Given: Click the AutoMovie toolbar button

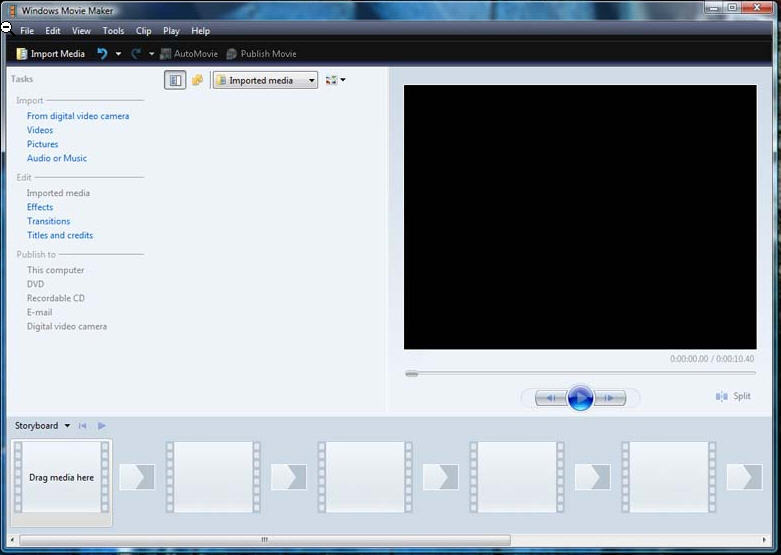Looking at the screenshot, I should [189, 54].
